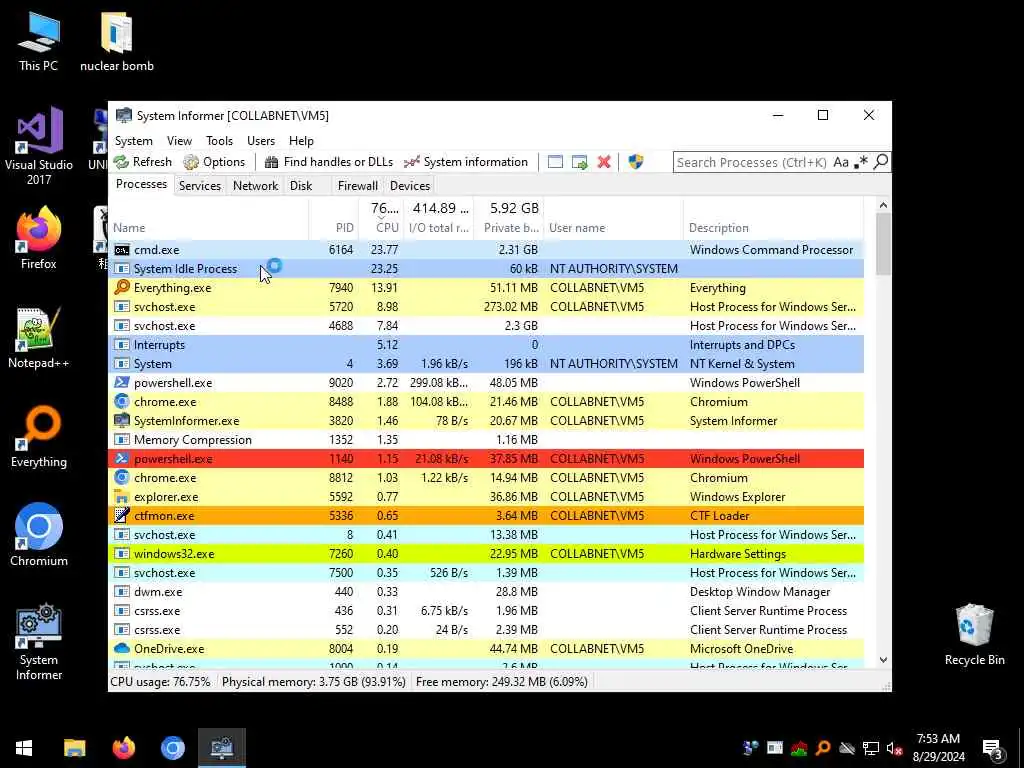Select the Chromium desktop shortcut
The height and width of the screenshot is (768, 1024).
pos(39,536)
